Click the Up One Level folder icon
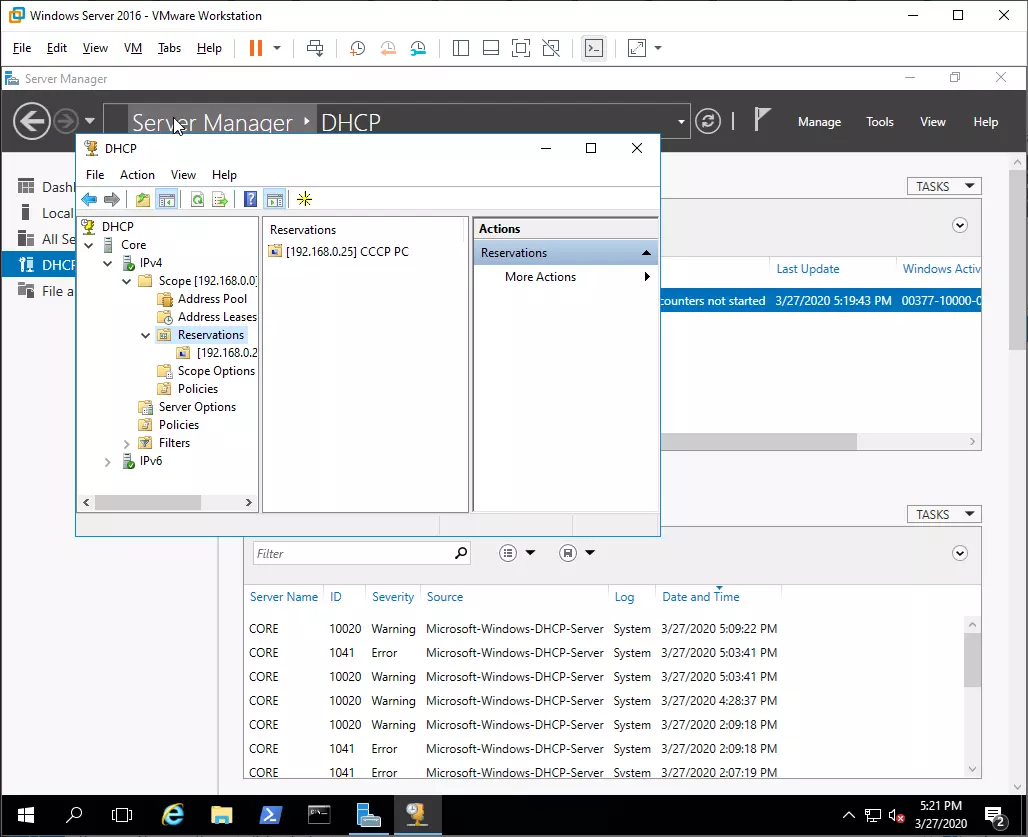This screenshot has height=837, width=1028. pyautogui.click(x=143, y=200)
